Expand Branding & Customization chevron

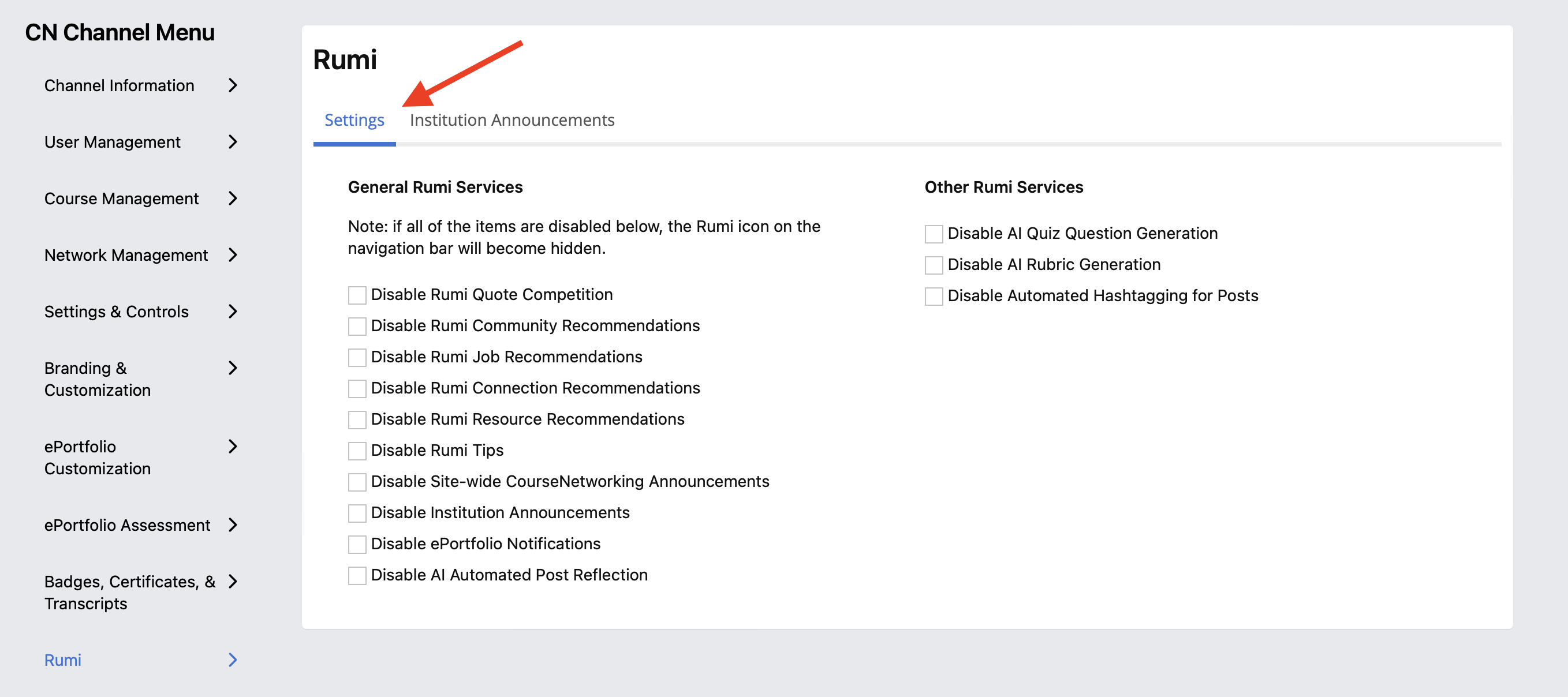[x=233, y=368]
